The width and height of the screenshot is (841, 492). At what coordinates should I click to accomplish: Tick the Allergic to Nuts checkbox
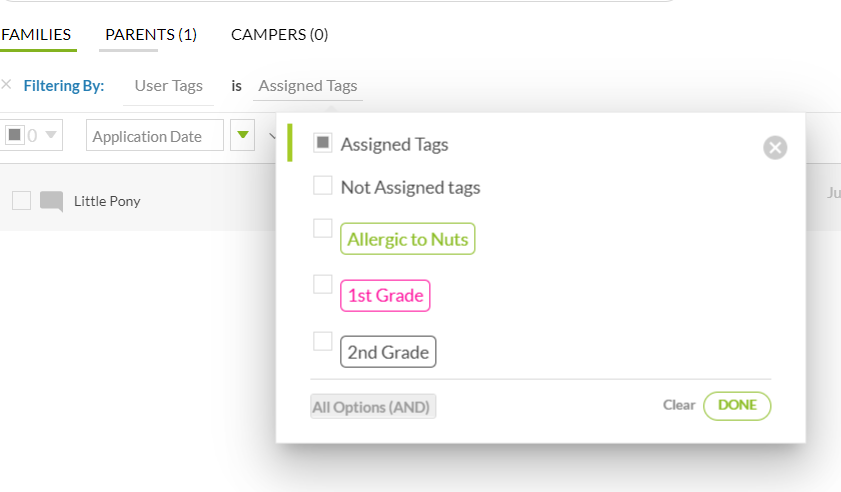tap(322, 228)
